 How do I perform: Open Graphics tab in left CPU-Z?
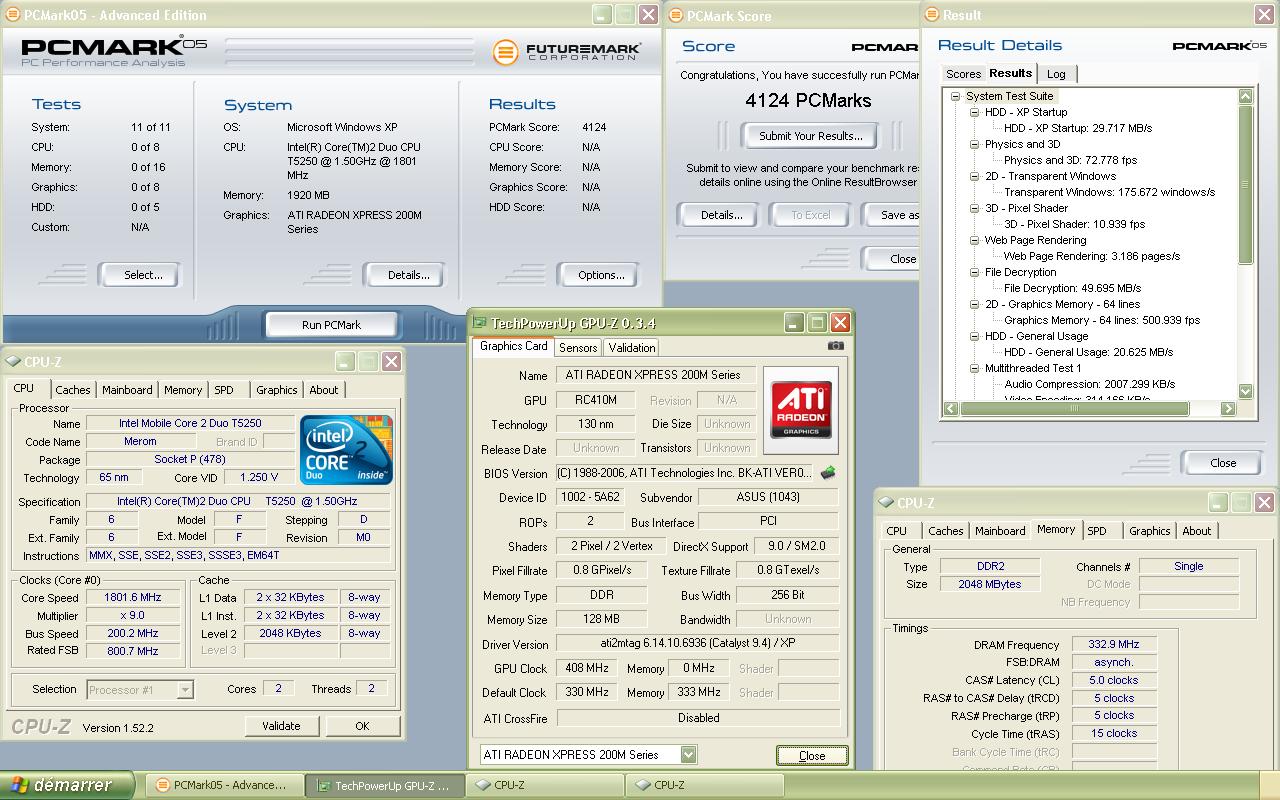coord(277,390)
